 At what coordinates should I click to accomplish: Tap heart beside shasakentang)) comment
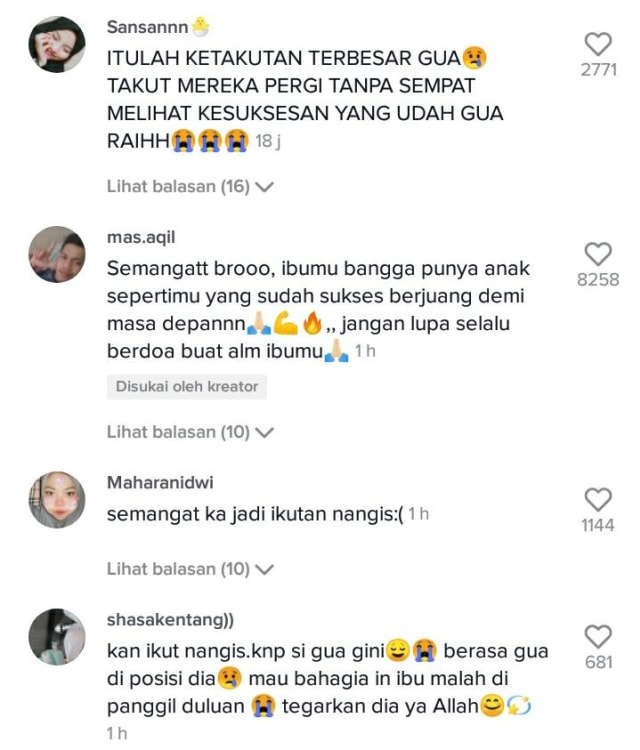[x=598, y=636]
